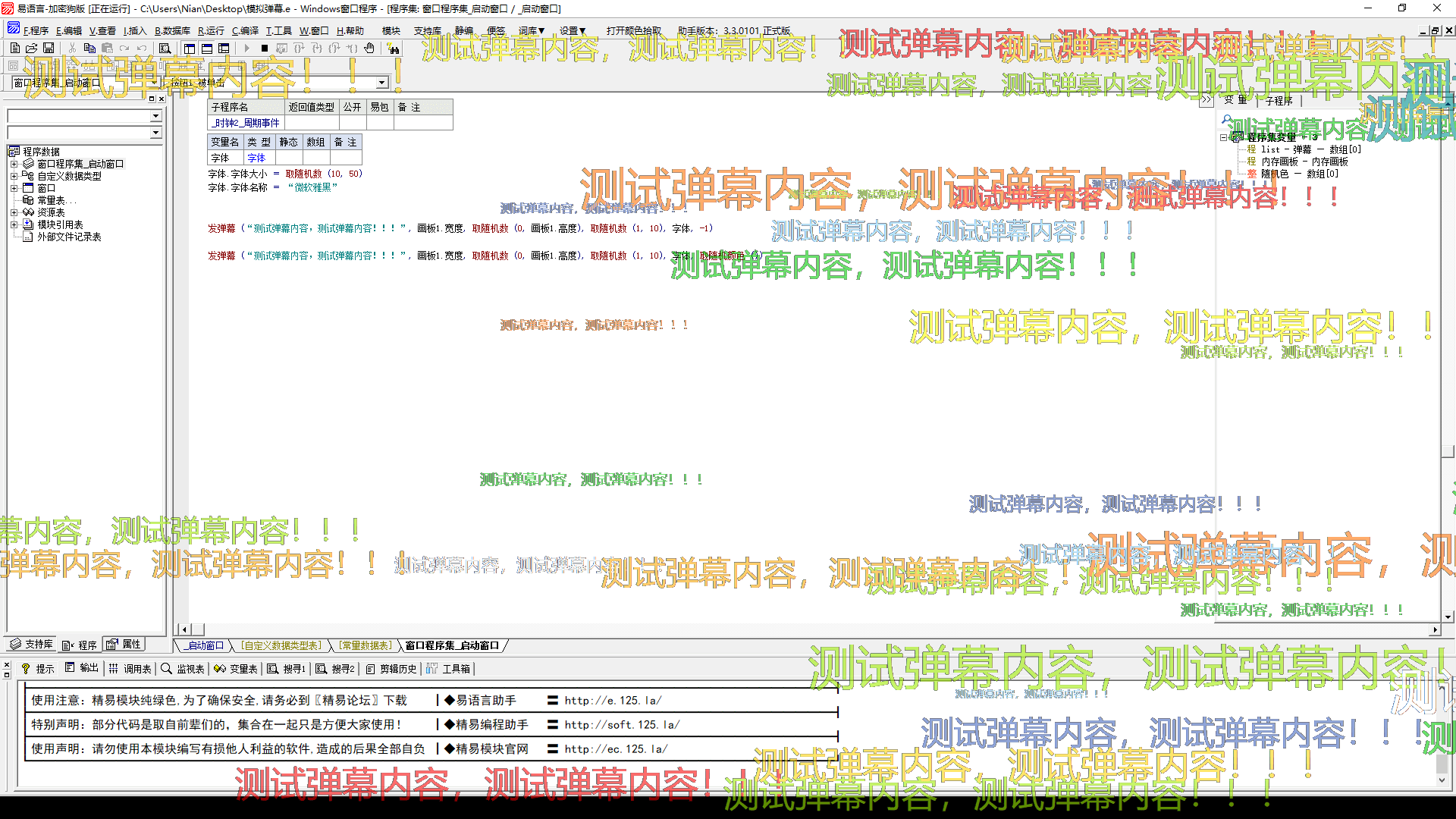This screenshot has height=819, width=1456.
Task: Open the 搜寻1 bottom panel tab
Action: click(x=287, y=668)
